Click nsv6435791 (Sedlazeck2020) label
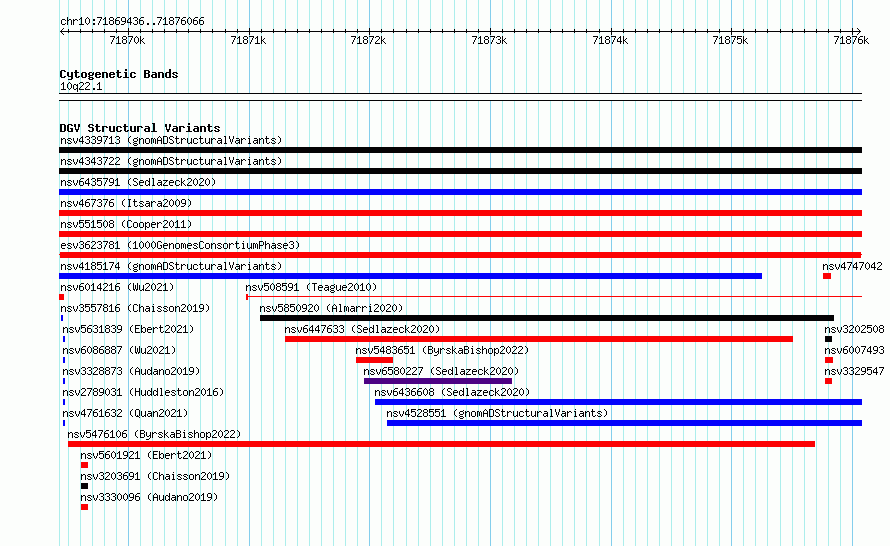 138,182
